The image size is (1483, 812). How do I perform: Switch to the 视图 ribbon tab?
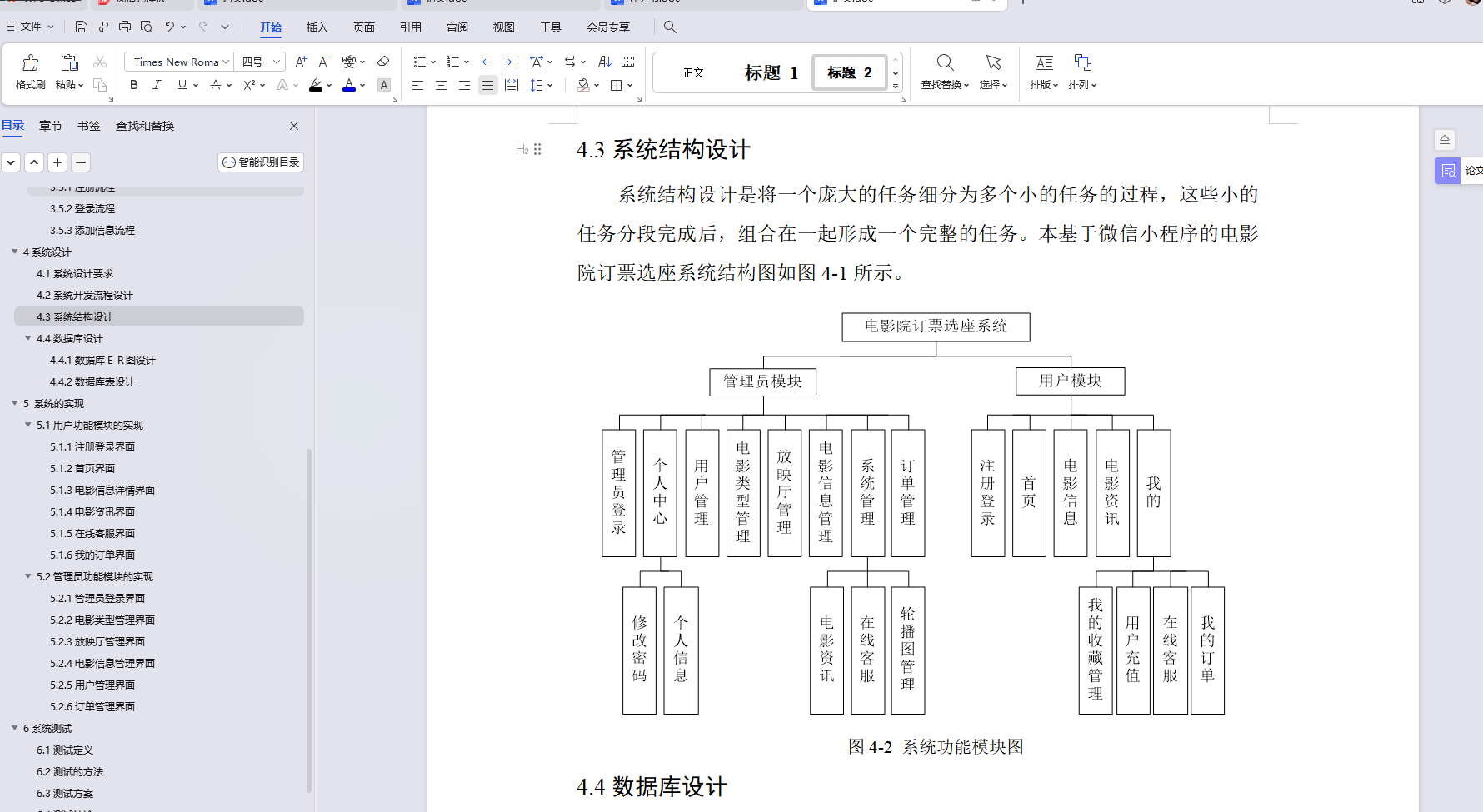tap(503, 27)
